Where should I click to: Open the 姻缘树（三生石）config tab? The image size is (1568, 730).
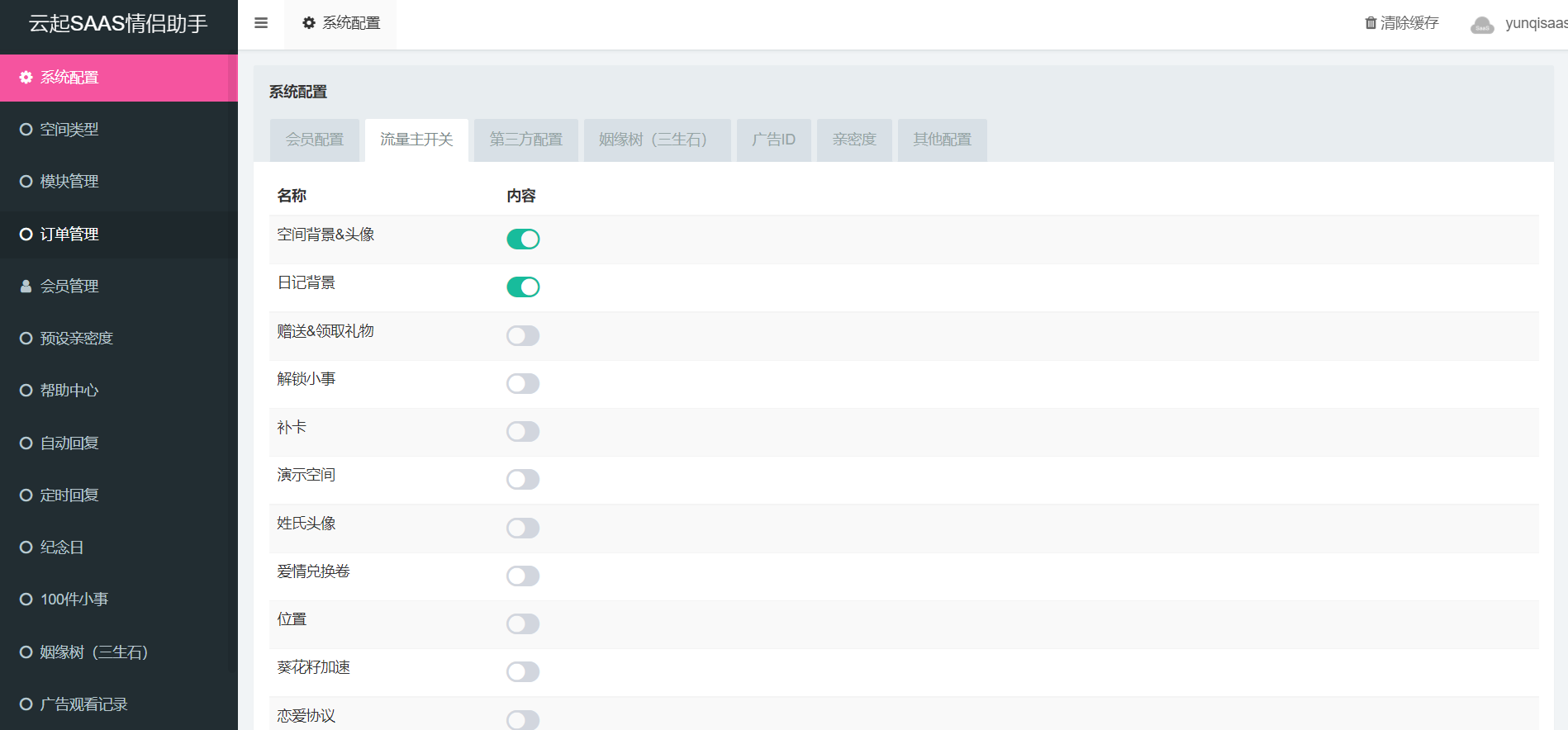[657, 140]
